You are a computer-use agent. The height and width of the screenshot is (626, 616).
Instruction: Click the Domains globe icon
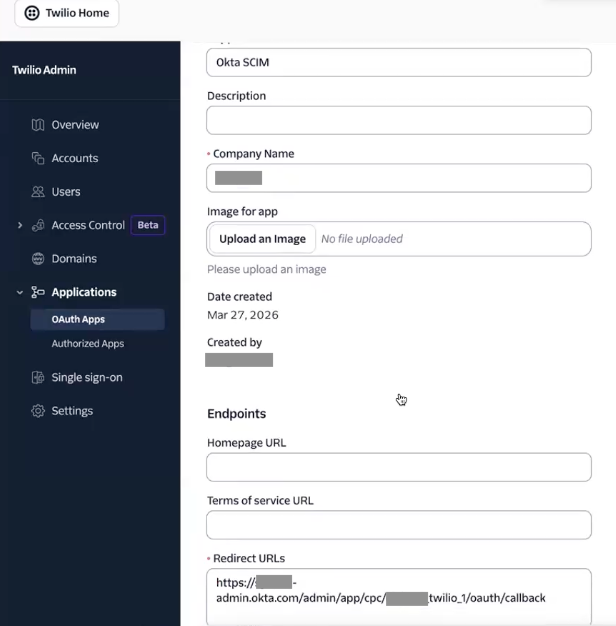click(38, 259)
